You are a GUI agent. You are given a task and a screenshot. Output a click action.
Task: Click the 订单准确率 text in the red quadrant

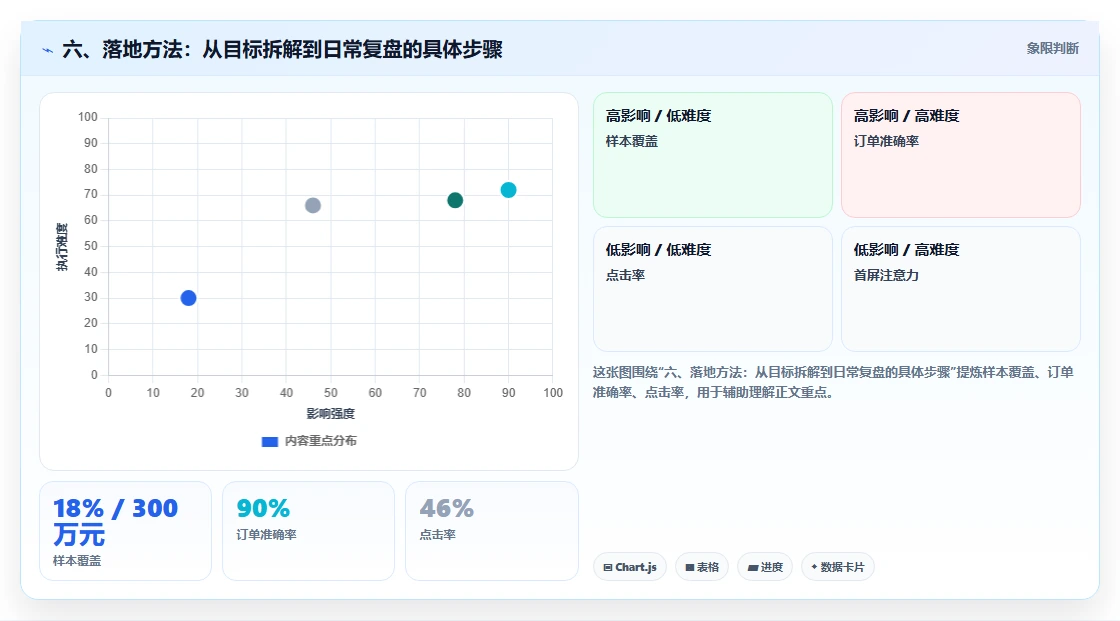[886, 141]
